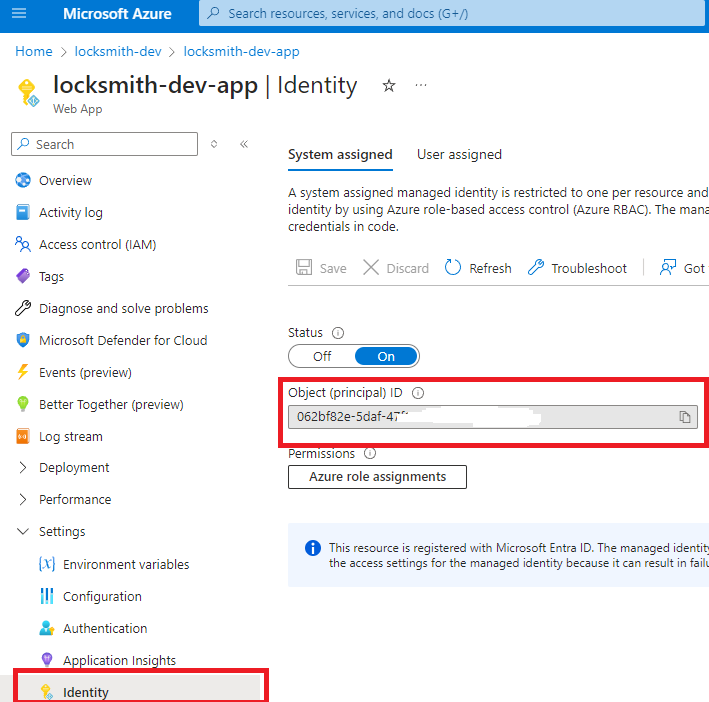Focus the global search resources box
This screenshot has width=709, height=702.
tap(451, 14)
